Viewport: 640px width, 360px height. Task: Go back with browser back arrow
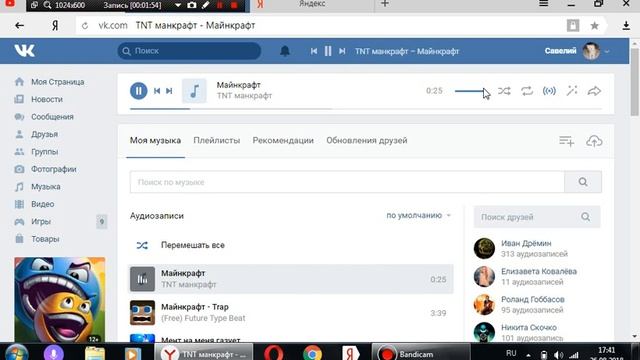pyautogui.click(x=19, y=26)
